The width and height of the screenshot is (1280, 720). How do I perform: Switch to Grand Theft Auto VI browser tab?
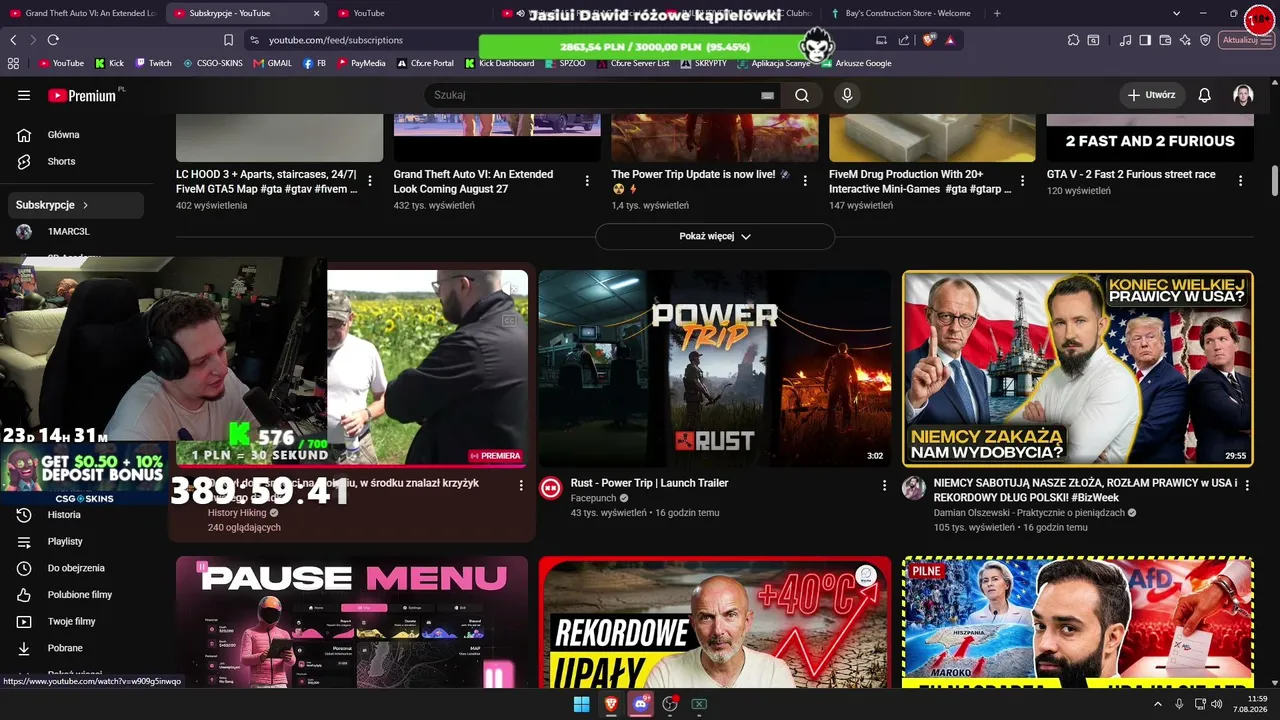[x=82, y=13]
